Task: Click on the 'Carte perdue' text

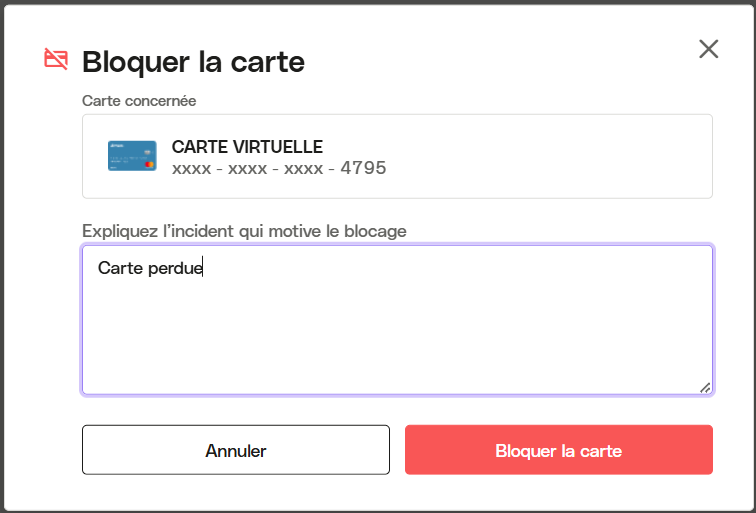Action: tap(150, 268)
